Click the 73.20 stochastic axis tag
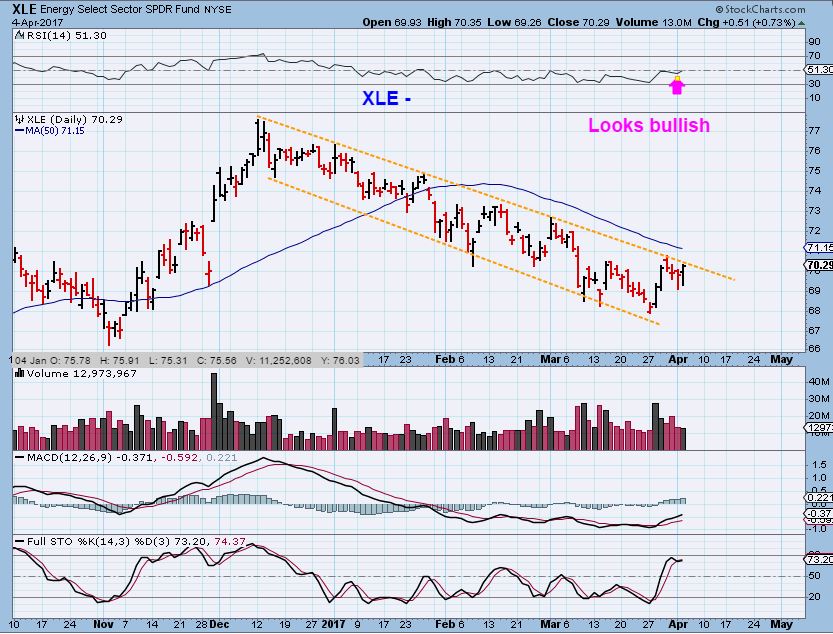The width and height of the screenshot is (833, 634). (x=820, y=560)
